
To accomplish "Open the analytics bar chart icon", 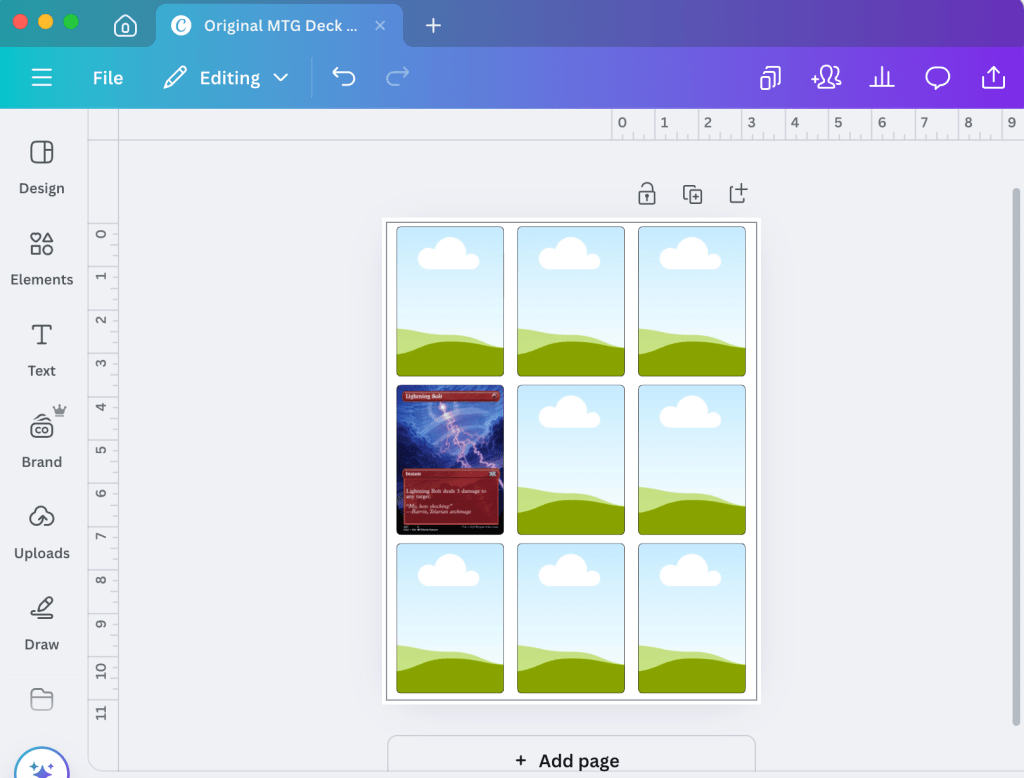I will point(881,78).
